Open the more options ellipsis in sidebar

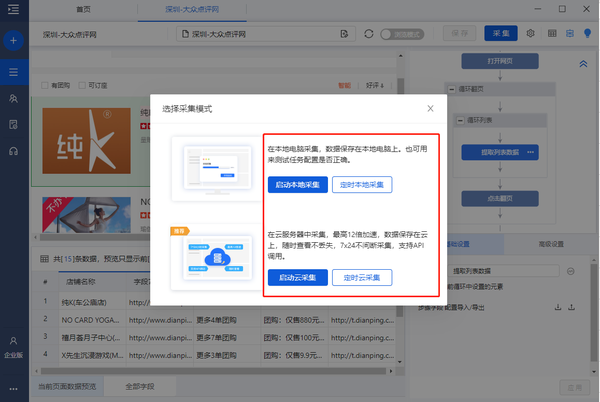point(13,389)
